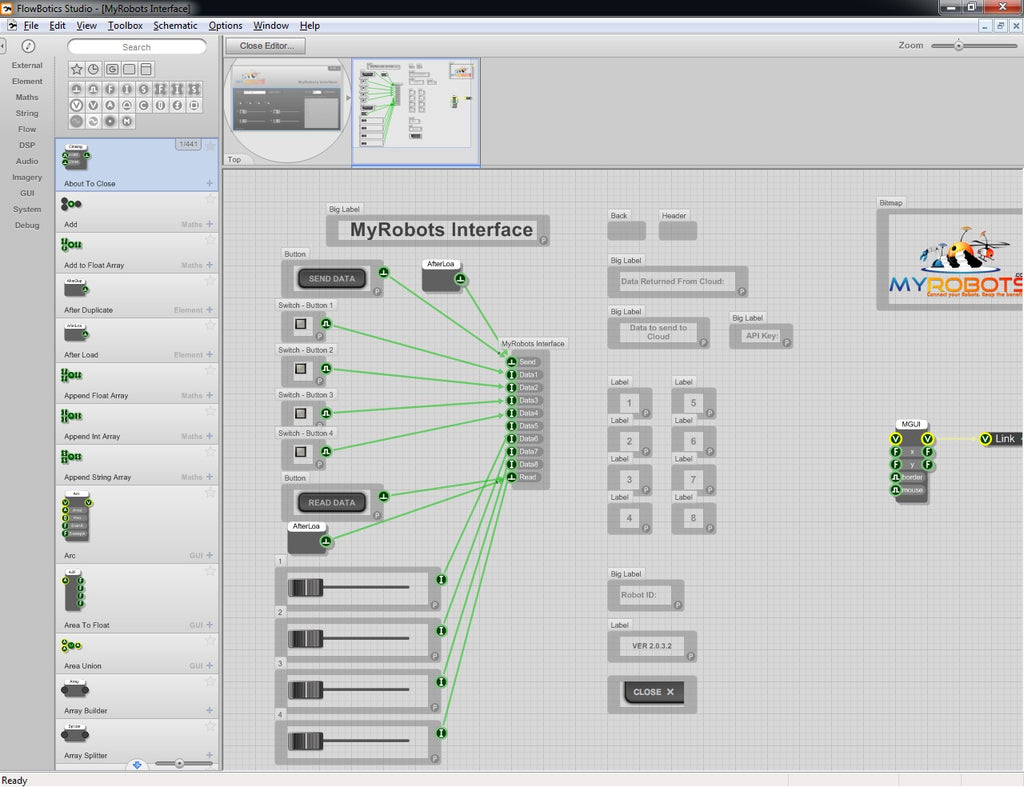This screenshot has width=1024, height=787.
Task: Click the SEND DATA button
Action: pos(331,279)
